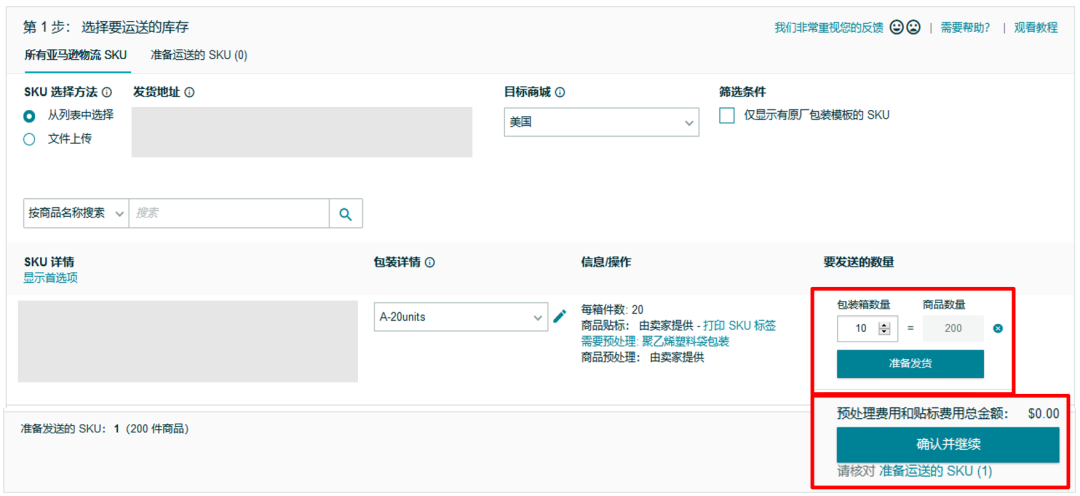Click the happy face feedback icon

(x=897, y=28)
